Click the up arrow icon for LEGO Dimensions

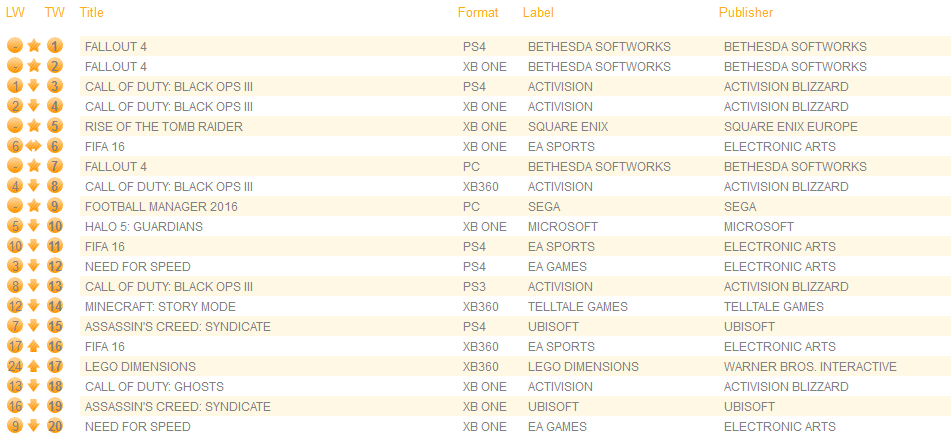coord(34,366)
